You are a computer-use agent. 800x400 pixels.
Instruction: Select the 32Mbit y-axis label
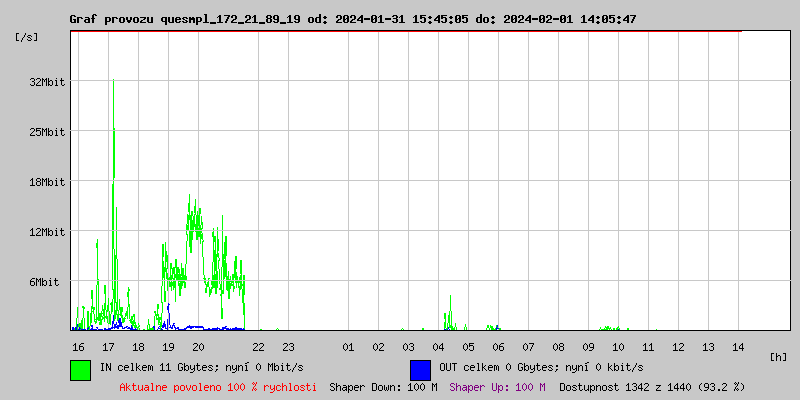[x=47, y=82]
